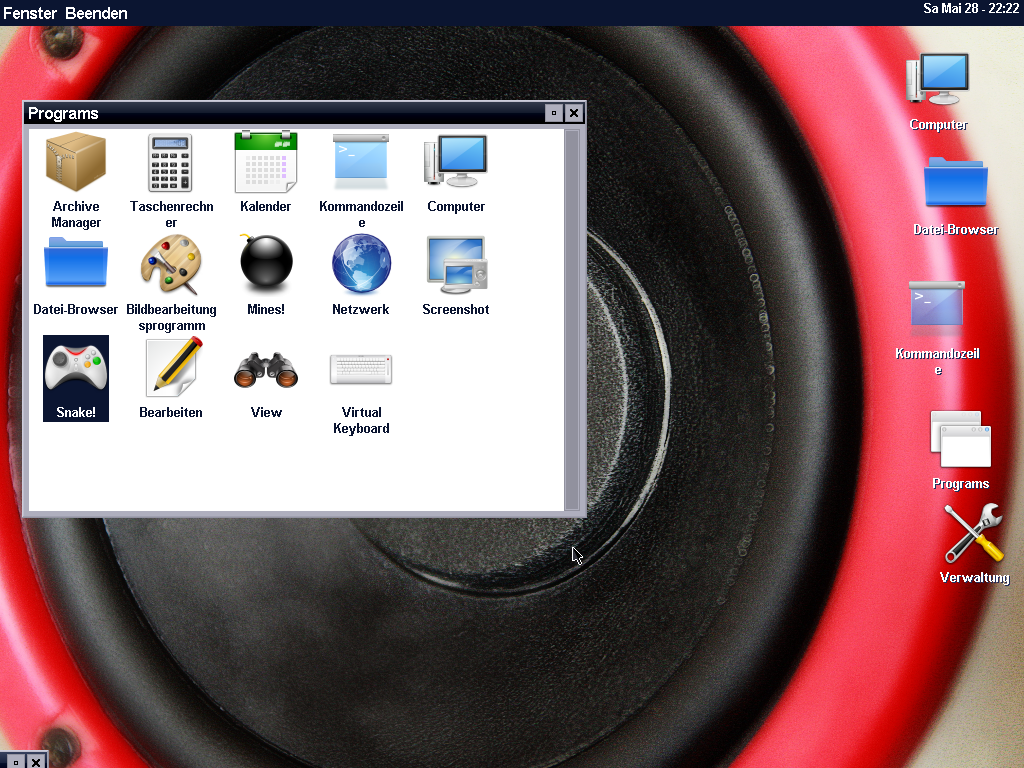The image size is (1024, 768).
Task: Click the clock in top panel
Action: [x=970, y=8]
